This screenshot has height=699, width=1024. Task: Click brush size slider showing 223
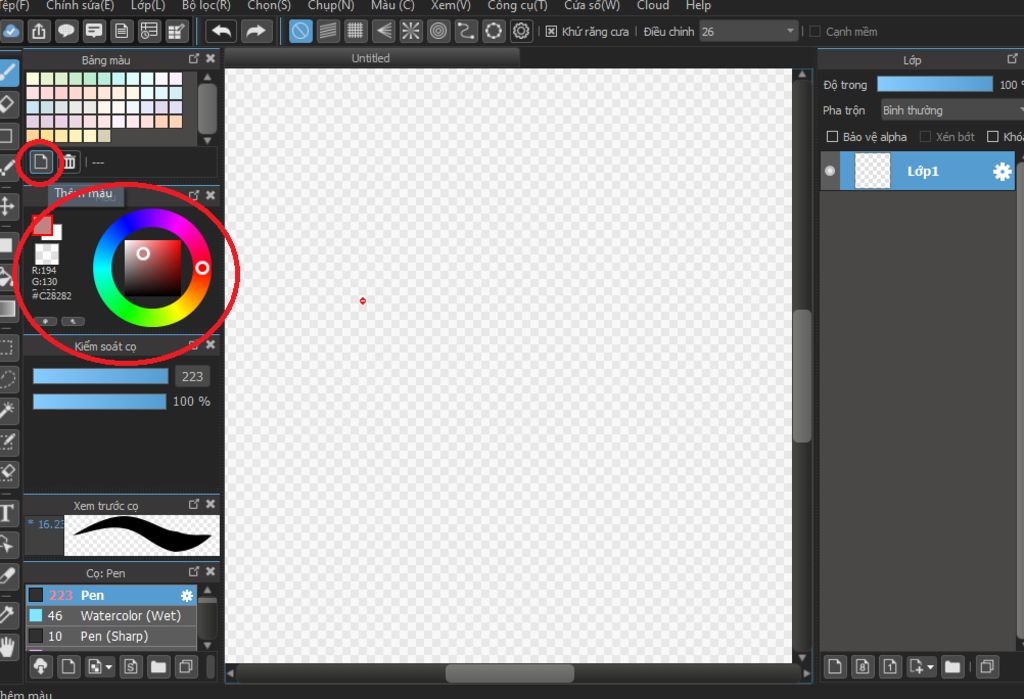101,376
